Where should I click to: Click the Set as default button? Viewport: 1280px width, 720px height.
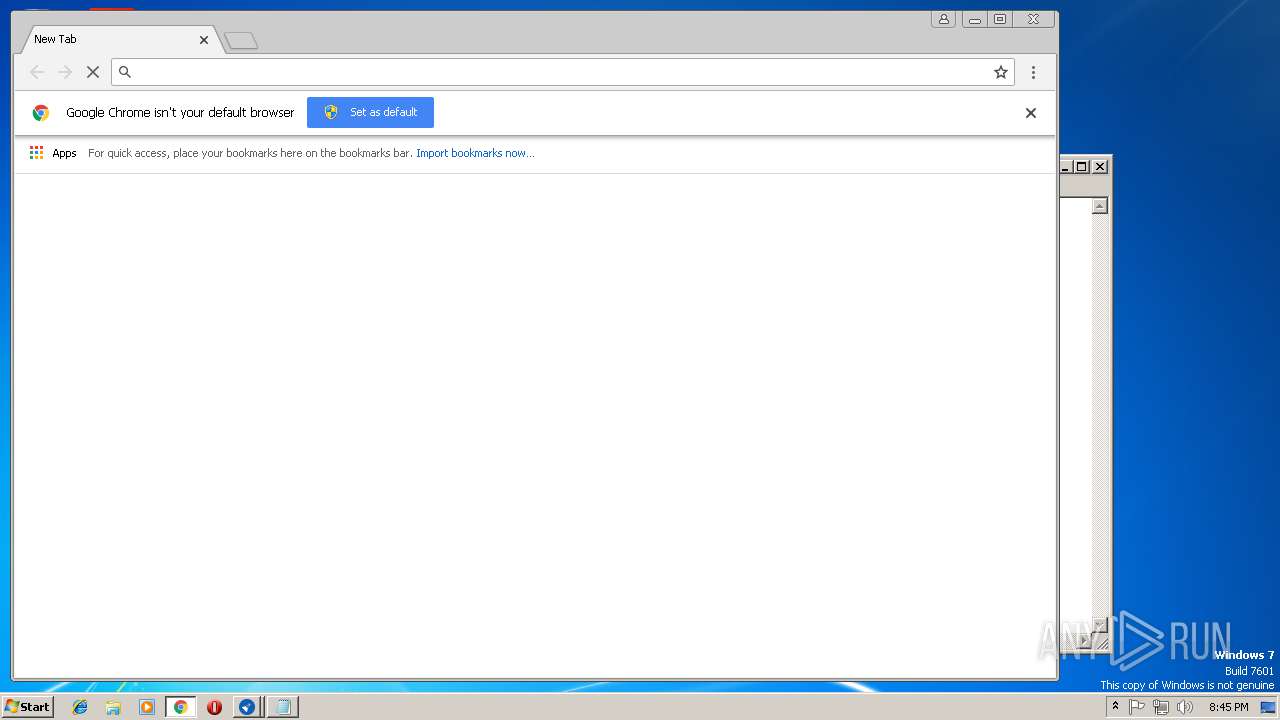tap(370, 112)
